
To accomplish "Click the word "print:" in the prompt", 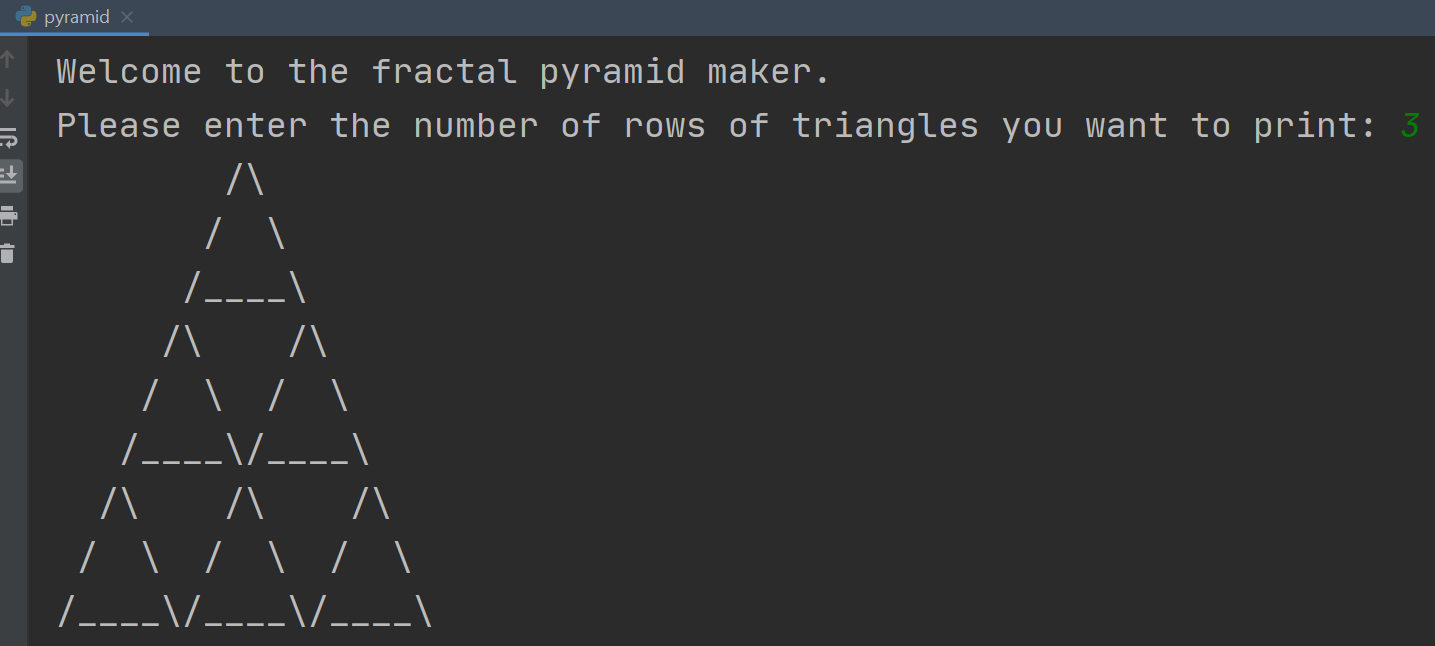I will 1316,126.
